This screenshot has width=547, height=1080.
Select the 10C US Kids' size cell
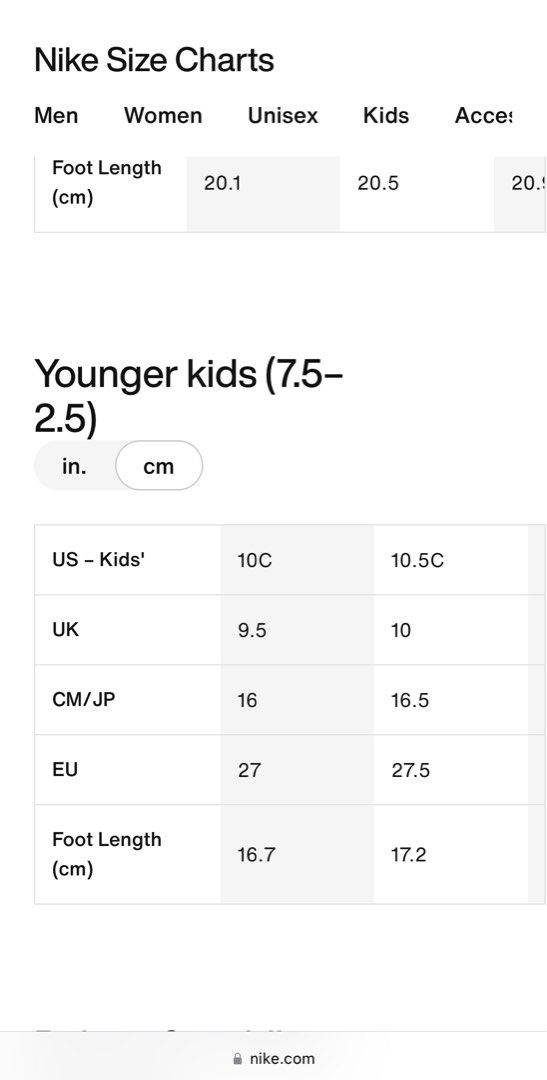tap(297, 560)
